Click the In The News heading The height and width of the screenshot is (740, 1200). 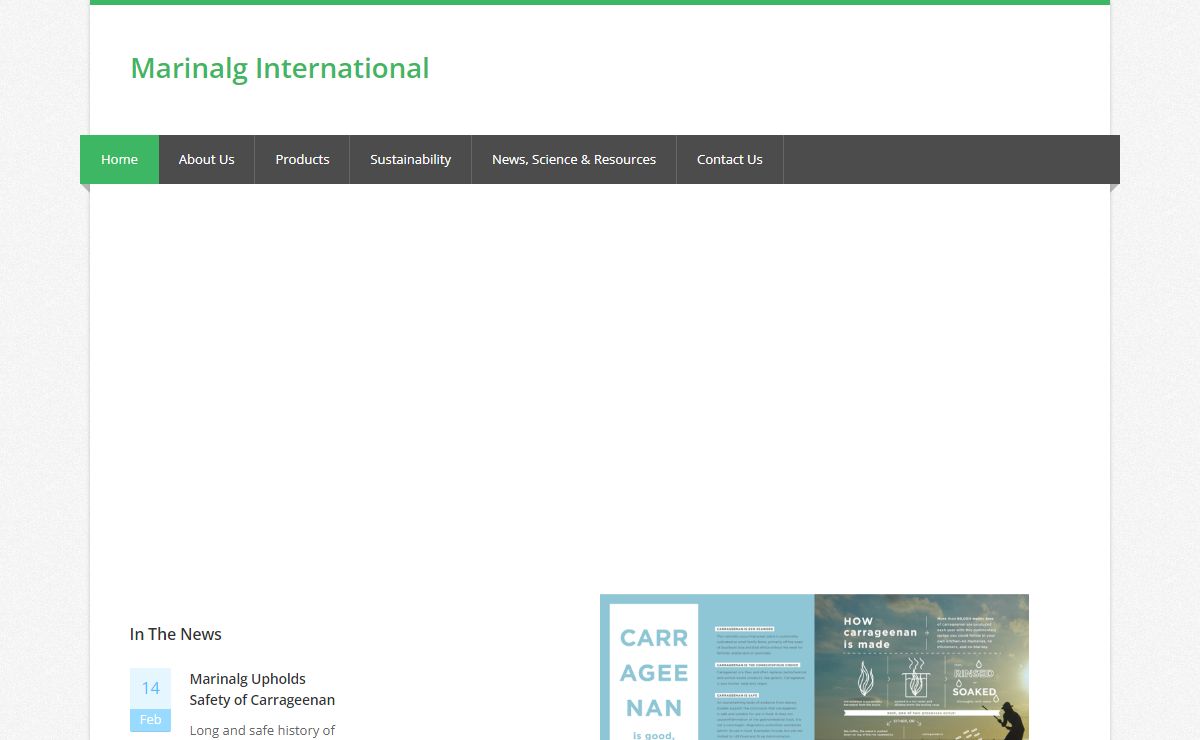click(176, 634)
